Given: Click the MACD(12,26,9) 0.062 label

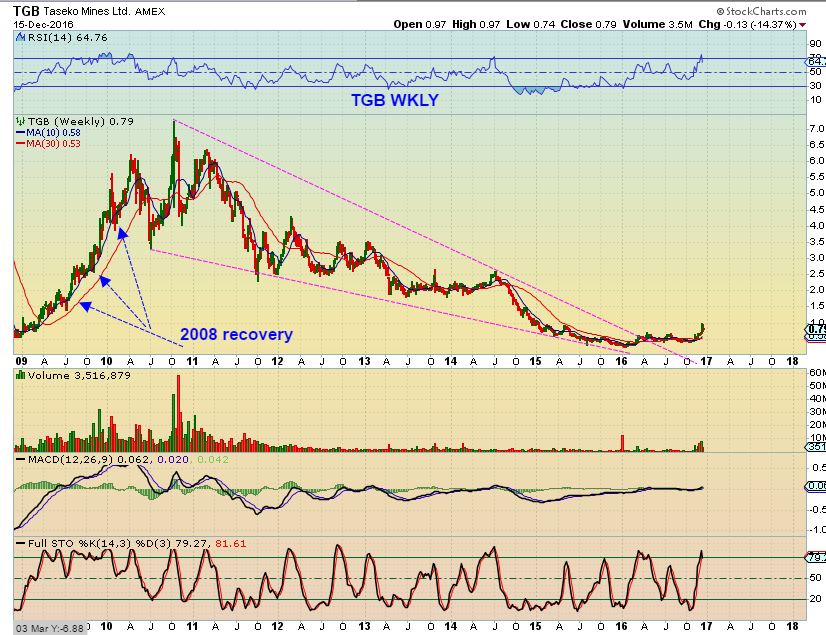Looking at the screenshot, I should click(89, 460).
